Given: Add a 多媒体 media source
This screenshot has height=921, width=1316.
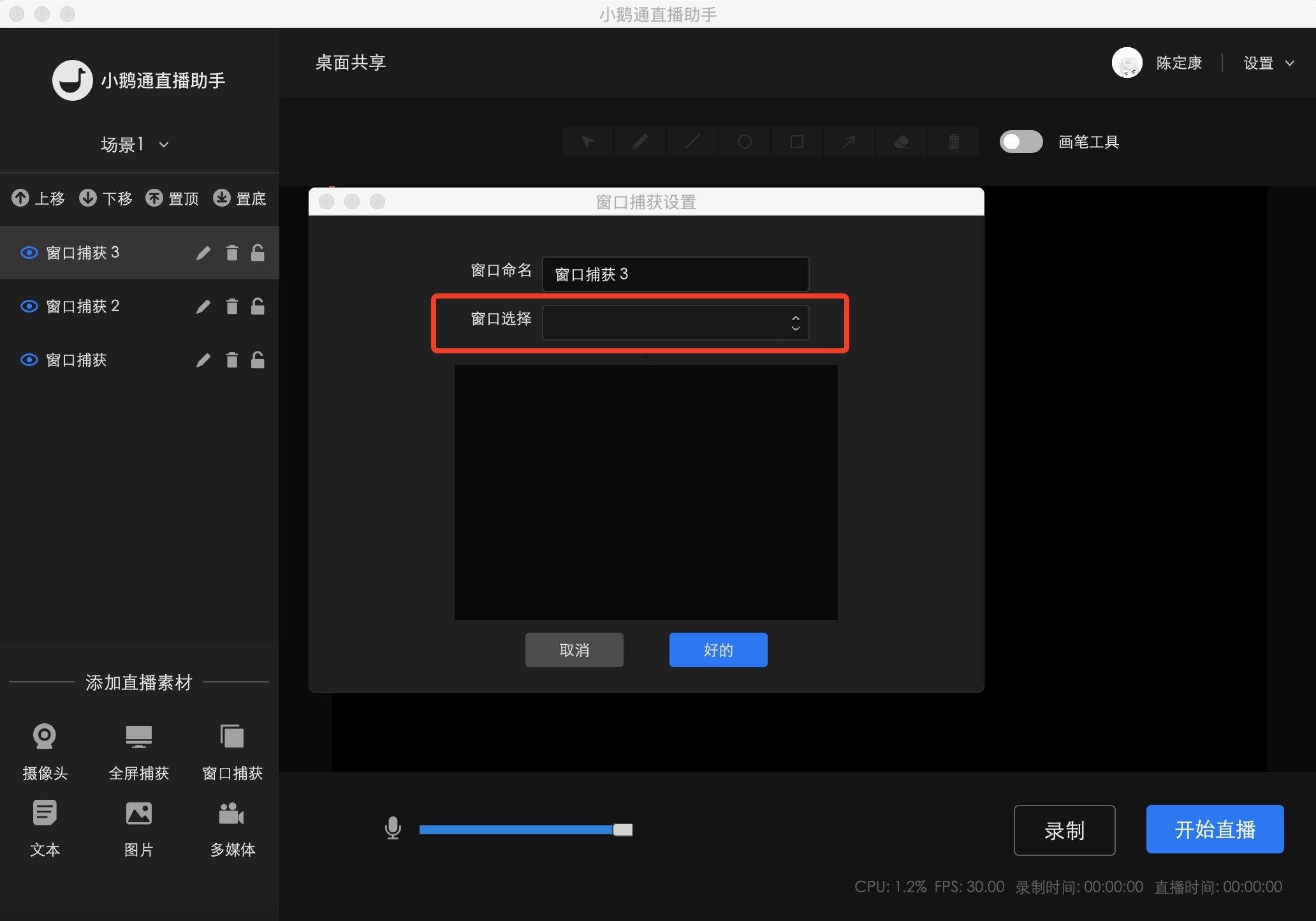Looking at the screenshot, I should pyautogui.click(x=232, y=828).
